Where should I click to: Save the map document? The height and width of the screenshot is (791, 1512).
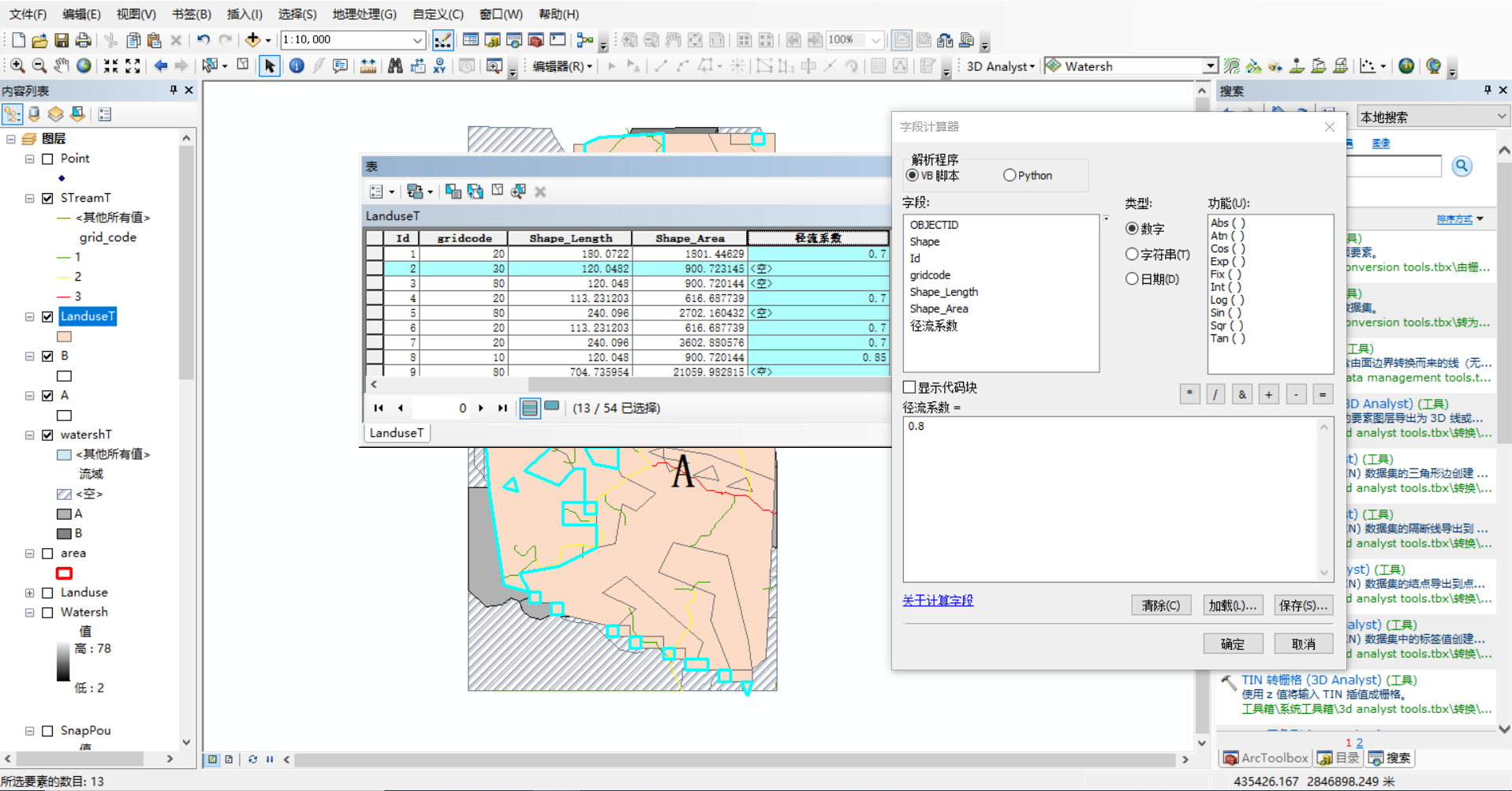62,39
